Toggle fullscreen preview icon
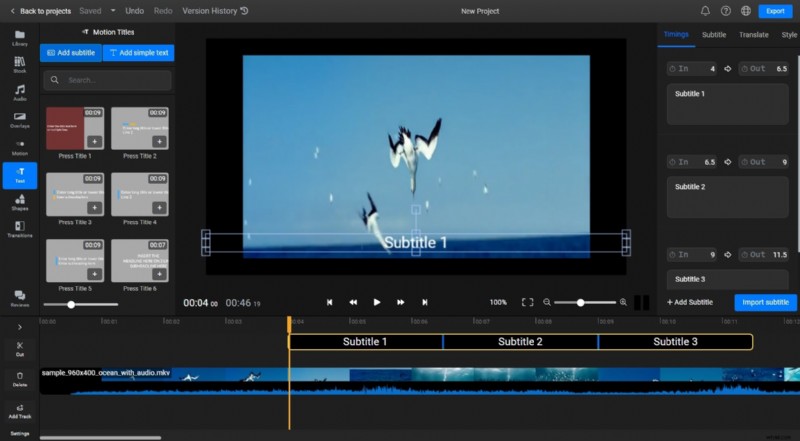This screenshot has height=441, width=800. pos(528,302)
